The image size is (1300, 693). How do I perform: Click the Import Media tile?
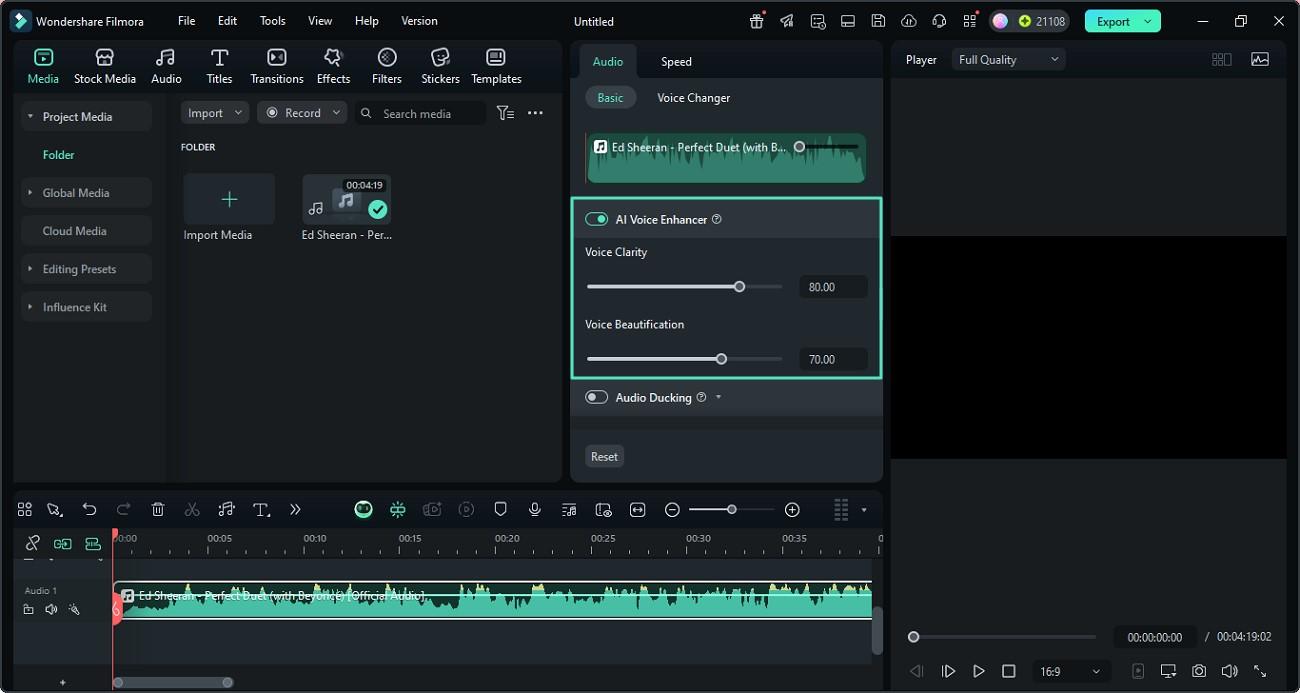[229, 199]
